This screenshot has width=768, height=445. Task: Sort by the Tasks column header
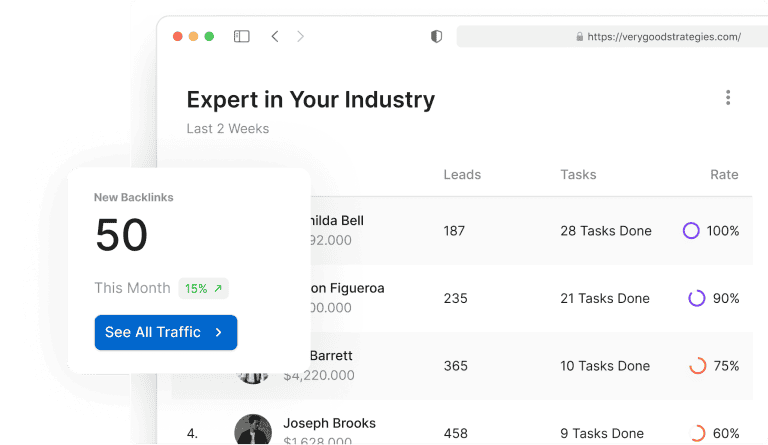[578, 175]
